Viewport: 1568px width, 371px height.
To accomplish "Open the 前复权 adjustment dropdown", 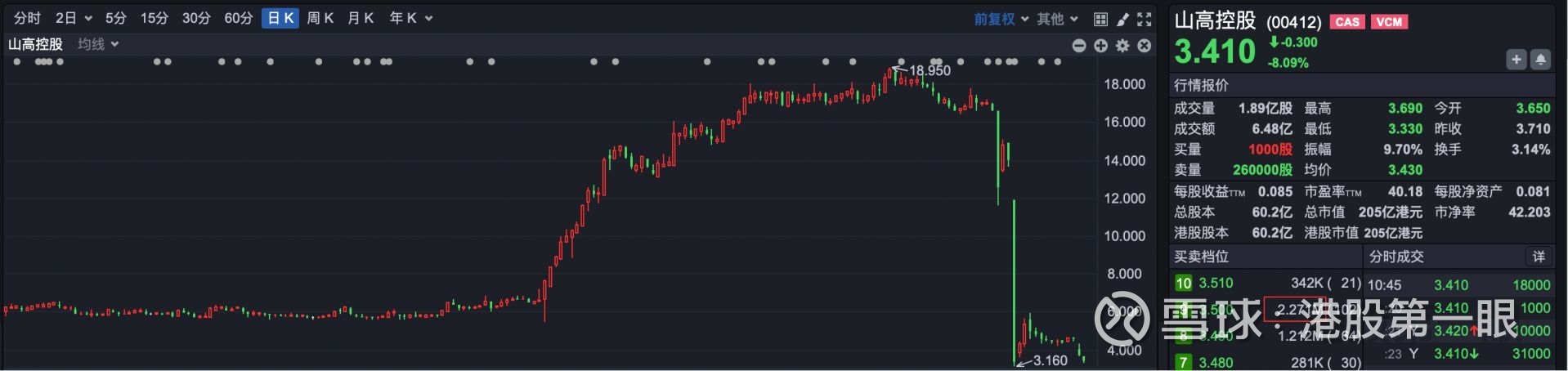I will coord(1001,19).
